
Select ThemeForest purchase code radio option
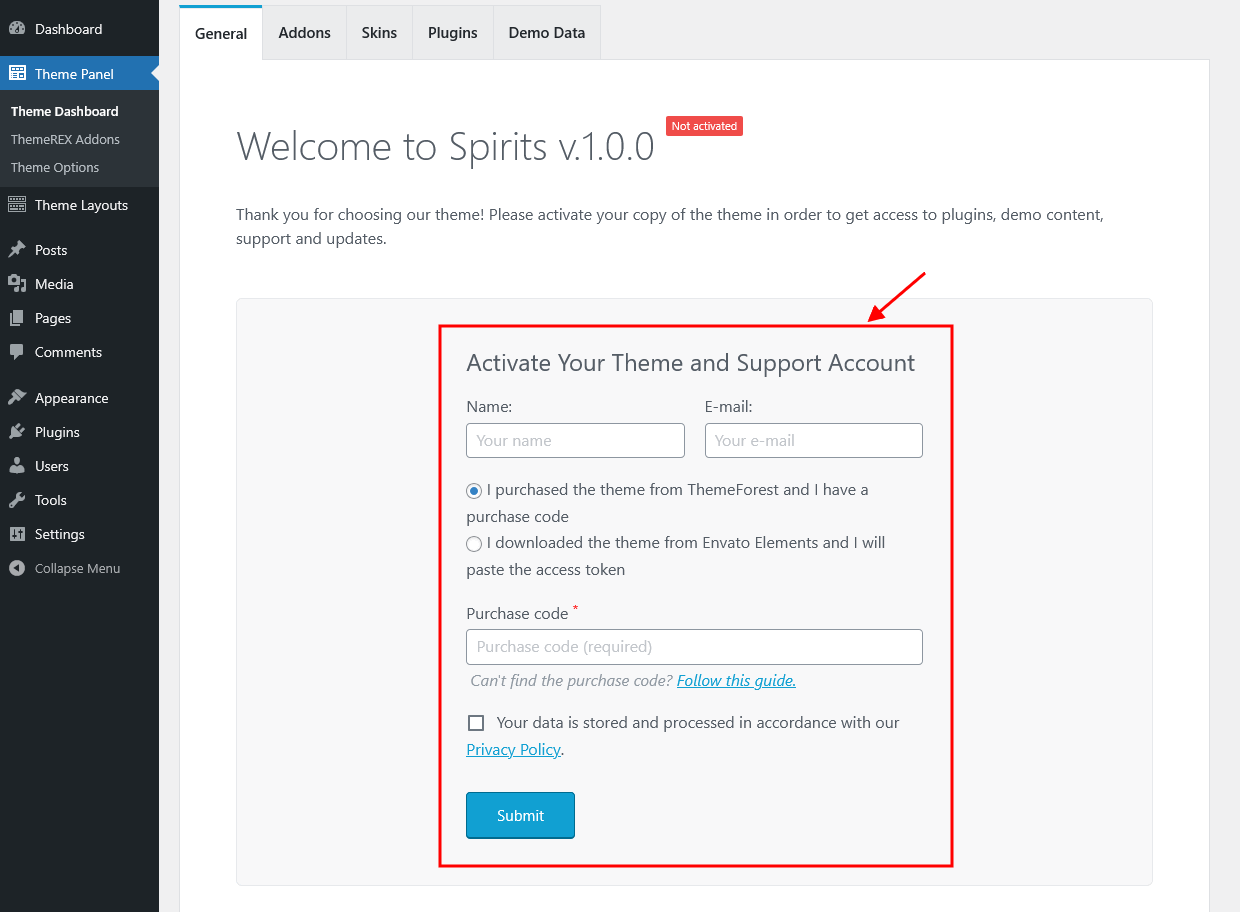tap(474, 491)
